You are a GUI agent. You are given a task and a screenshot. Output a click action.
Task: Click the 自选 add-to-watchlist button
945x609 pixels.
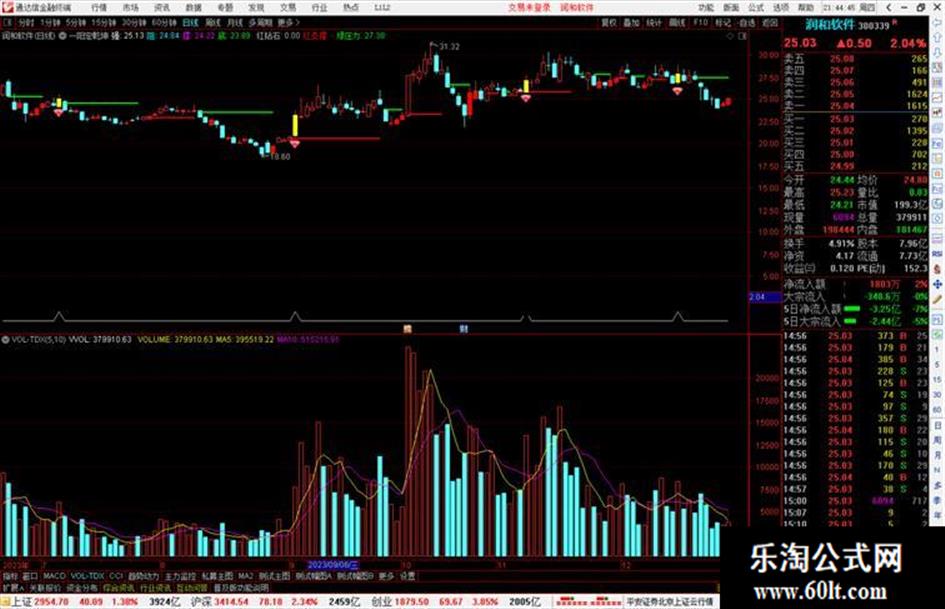[x=746, y=22]
